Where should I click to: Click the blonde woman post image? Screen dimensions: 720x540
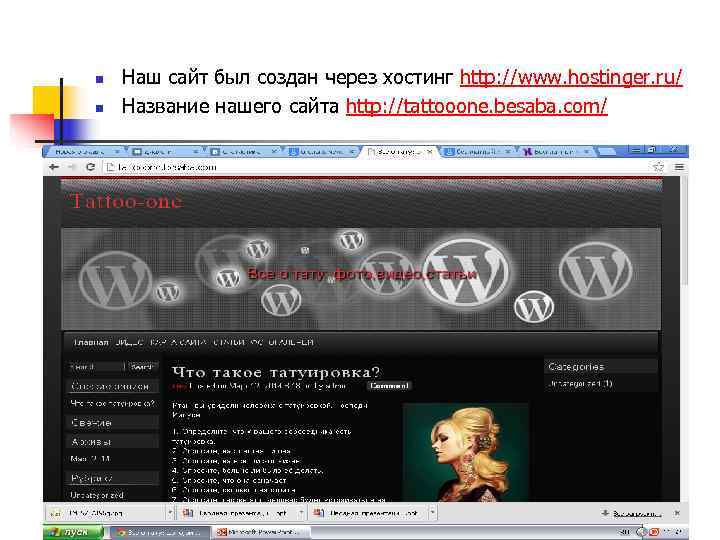pos(465,452)
